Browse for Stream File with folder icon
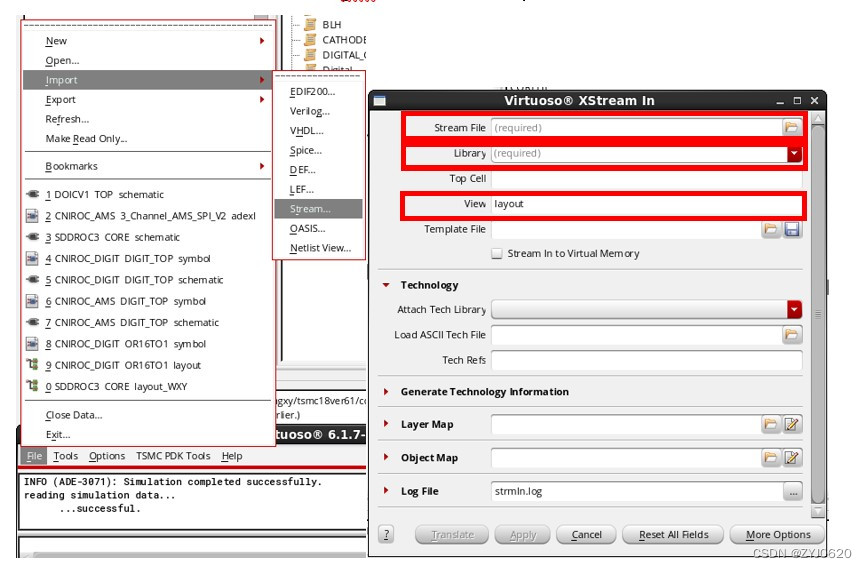 click(x=791, y=127)
